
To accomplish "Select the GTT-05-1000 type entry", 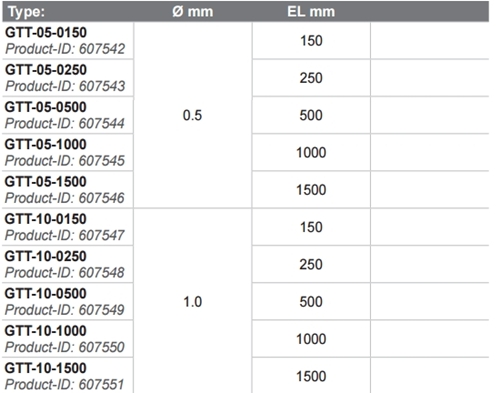I will [x=46, y=145].
